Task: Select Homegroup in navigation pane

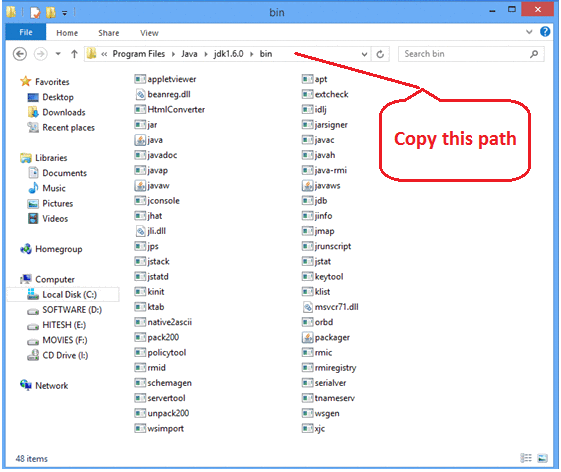Action: [59, 249]
